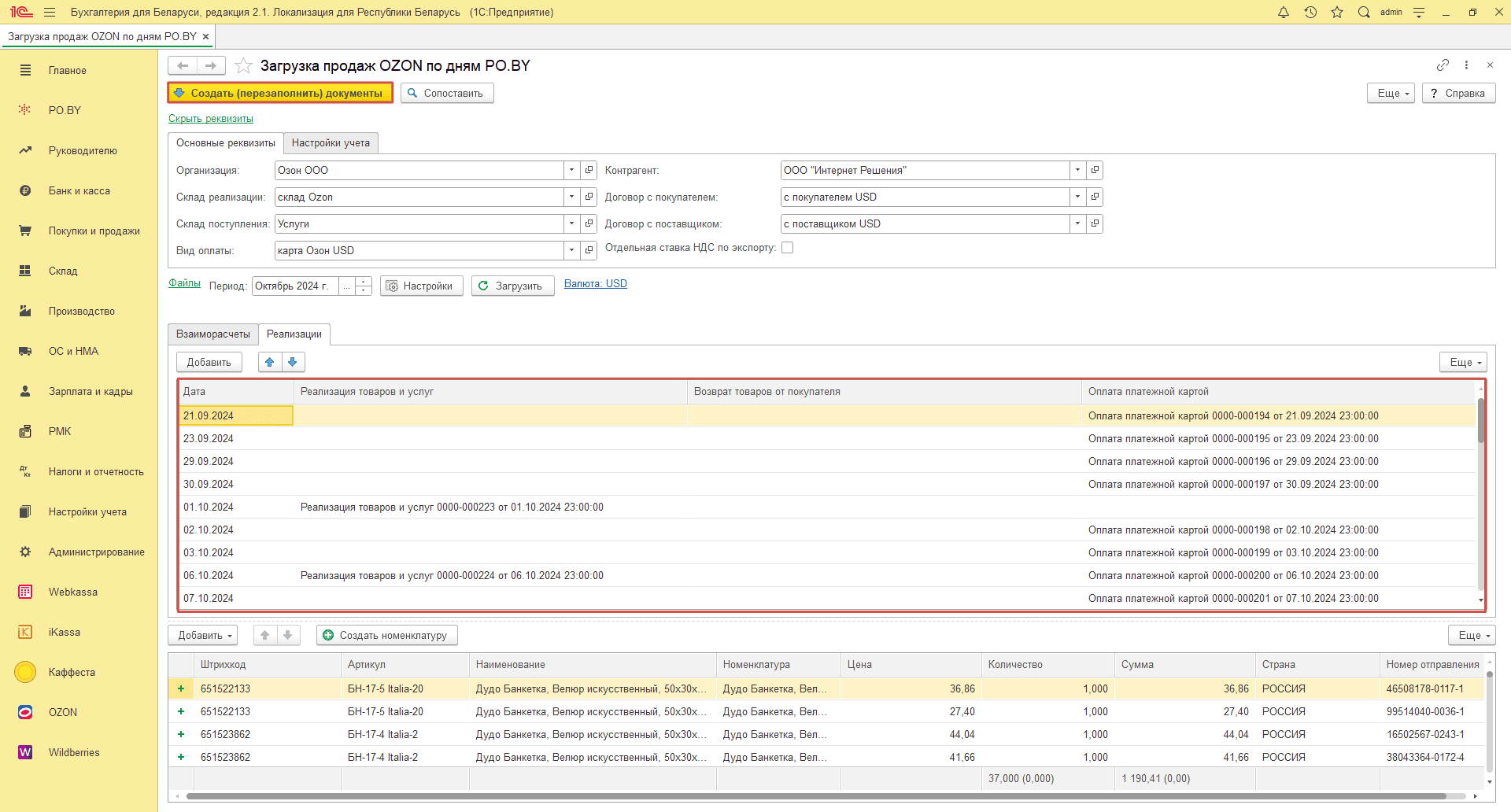Select the Реализации tab
Viewport: 1511px width, 812px height.
(294, 334)
